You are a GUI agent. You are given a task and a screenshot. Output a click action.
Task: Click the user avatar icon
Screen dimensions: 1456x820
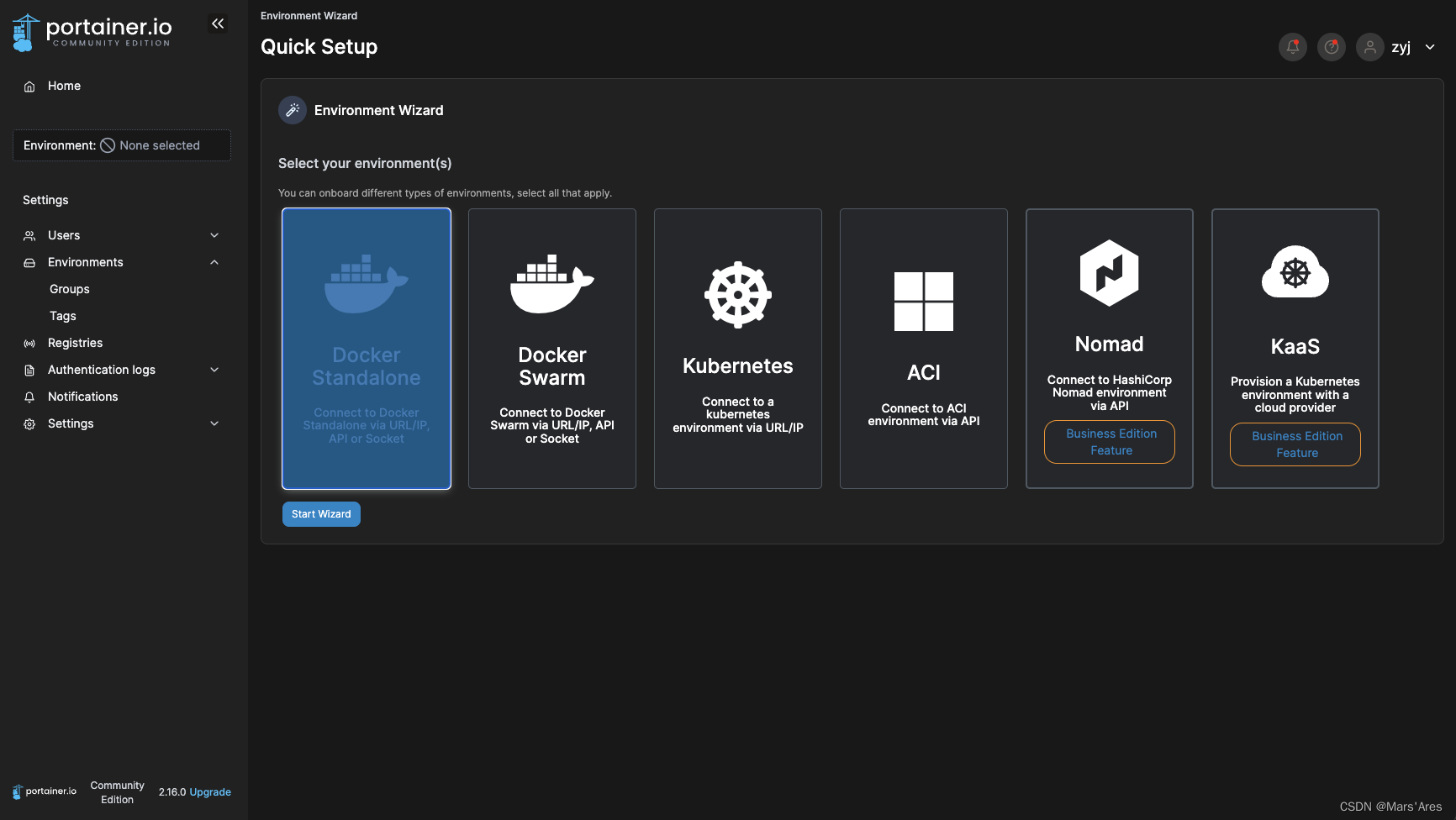pos(1370,47)
